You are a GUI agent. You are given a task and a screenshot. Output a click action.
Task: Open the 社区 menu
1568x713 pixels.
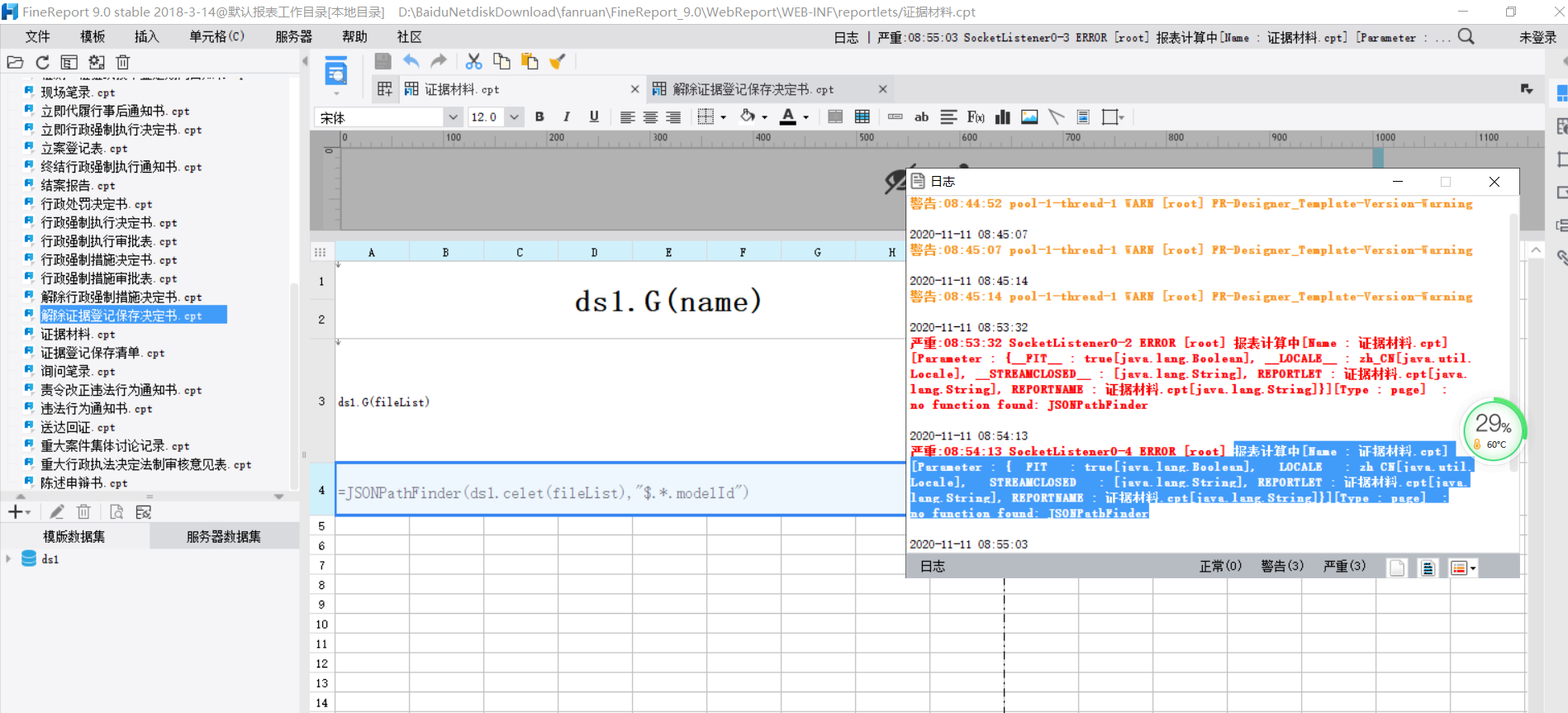pyautogui.click(x=409, y=36)
